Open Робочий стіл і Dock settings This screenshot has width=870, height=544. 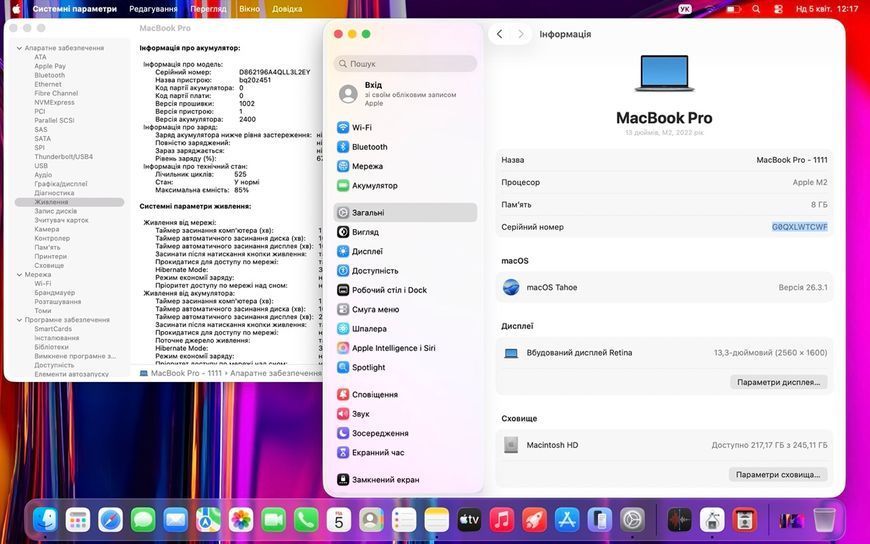[405, 290]
